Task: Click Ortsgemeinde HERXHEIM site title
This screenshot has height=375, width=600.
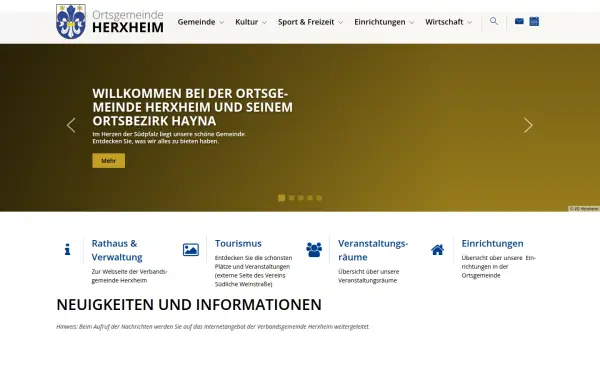Action: click(128, 21)
